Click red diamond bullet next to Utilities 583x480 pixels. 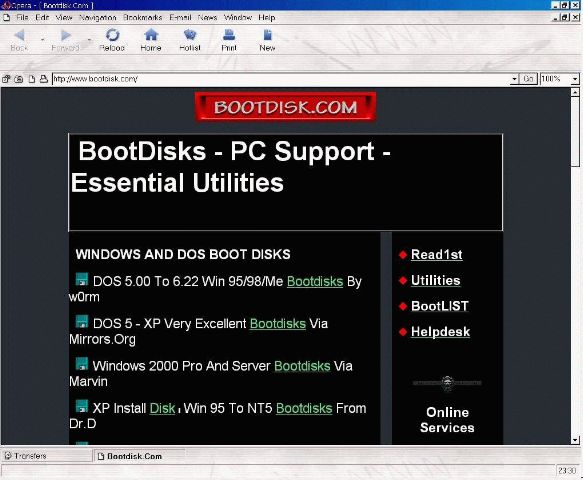403,280
